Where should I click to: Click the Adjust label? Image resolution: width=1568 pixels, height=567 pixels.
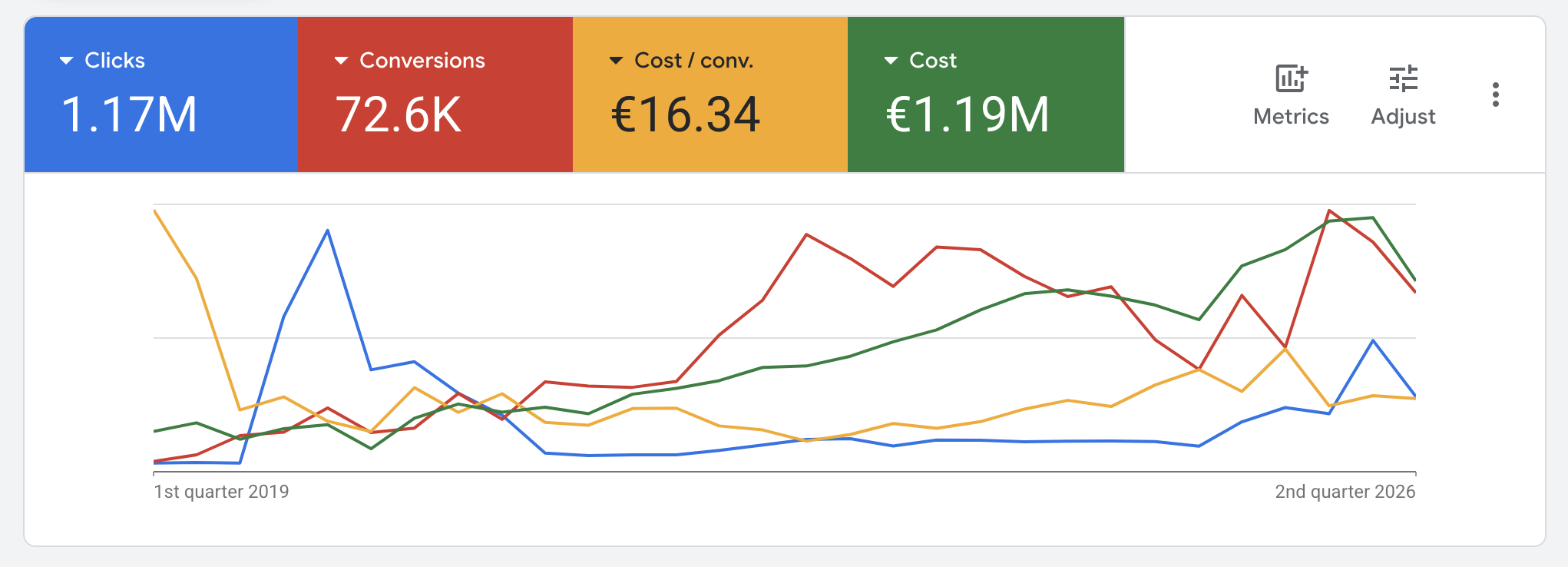click(1403, 116)
